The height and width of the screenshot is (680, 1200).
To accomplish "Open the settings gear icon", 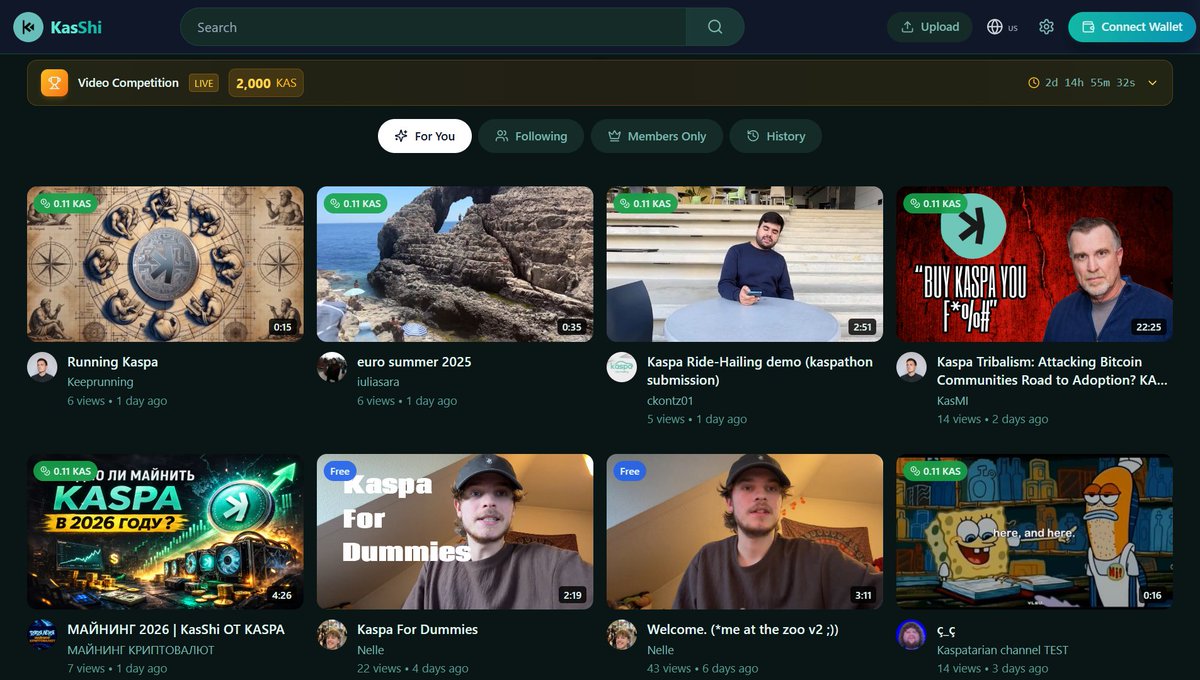I will coord(1046,27).
